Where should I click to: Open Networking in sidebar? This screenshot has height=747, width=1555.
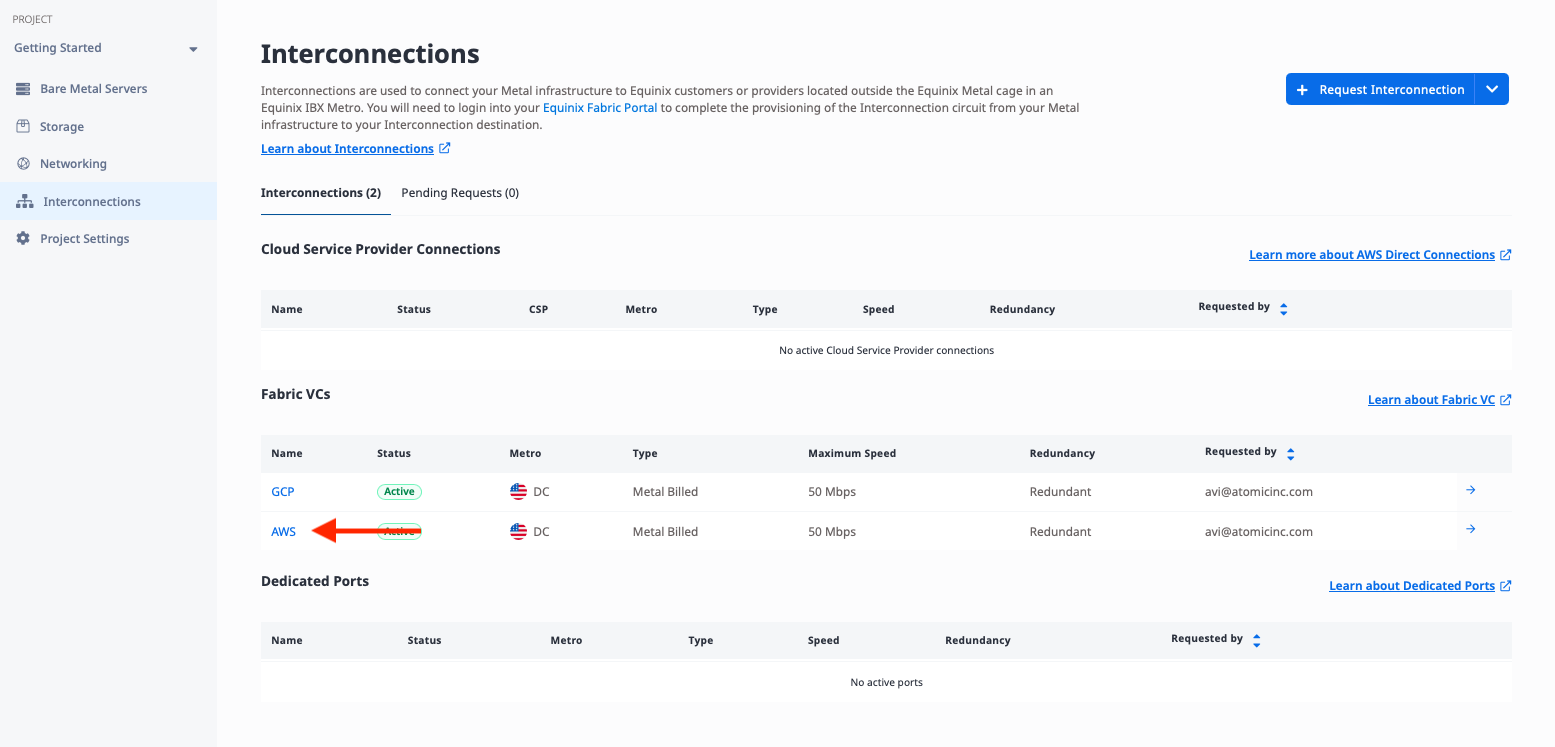73,164
